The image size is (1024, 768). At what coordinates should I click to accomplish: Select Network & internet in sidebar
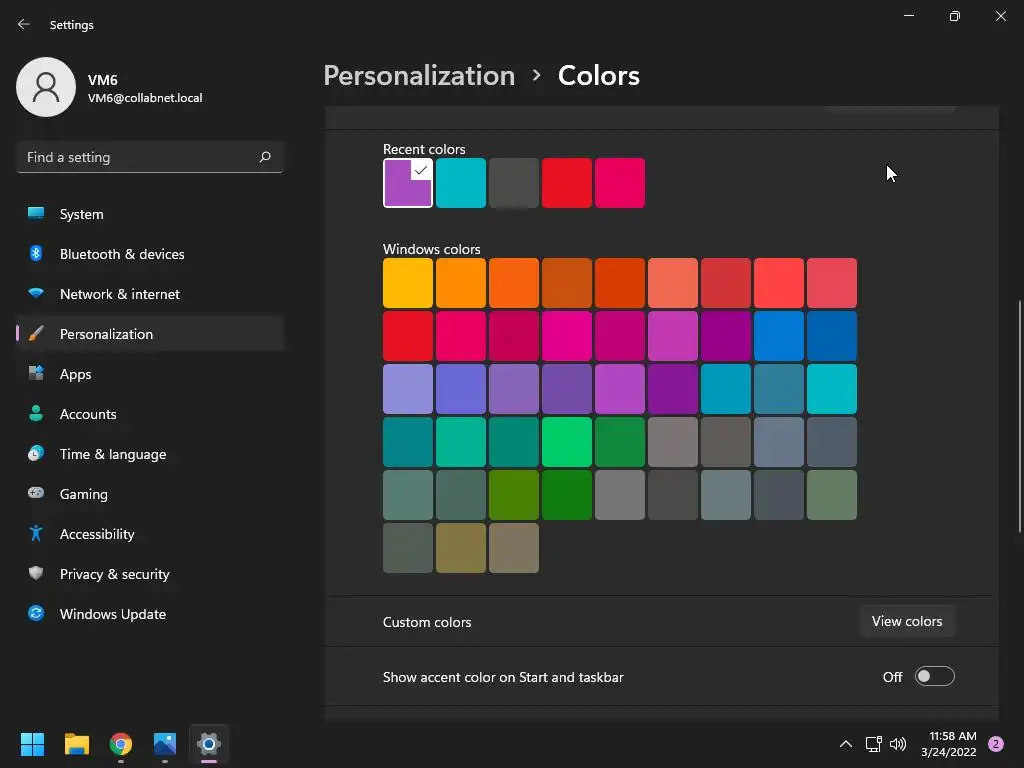[120, 294]
